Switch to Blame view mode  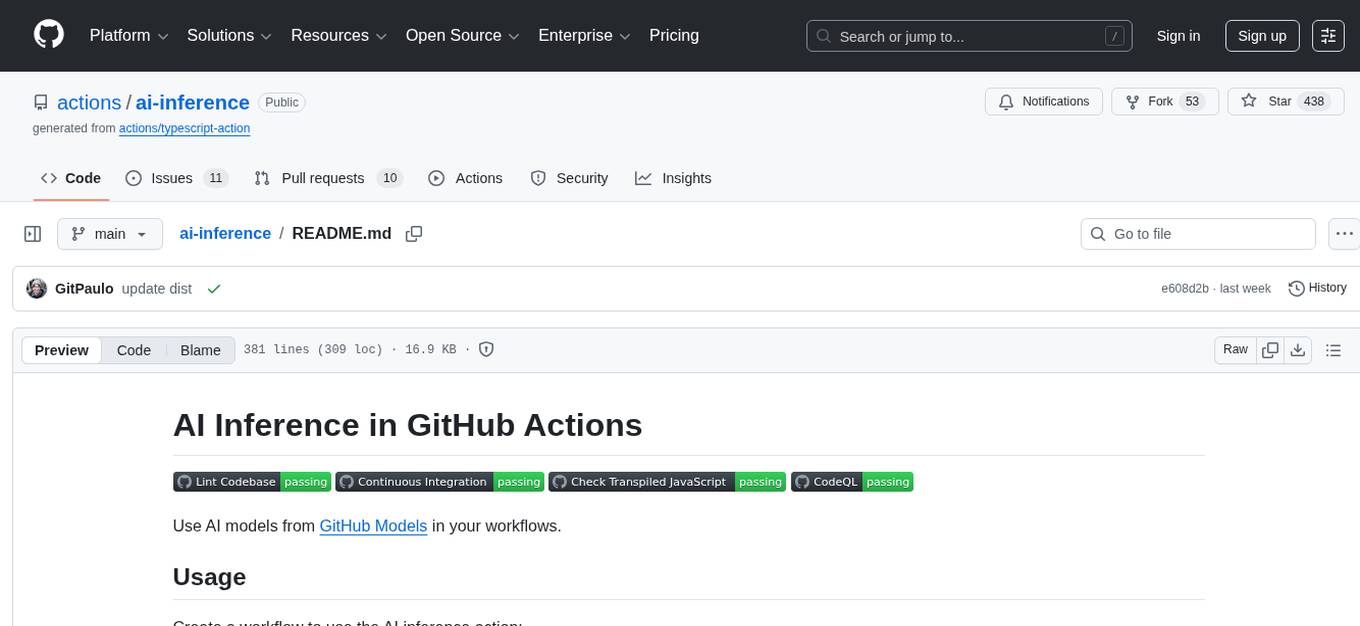pyautogui.click(x=200, y=350)
